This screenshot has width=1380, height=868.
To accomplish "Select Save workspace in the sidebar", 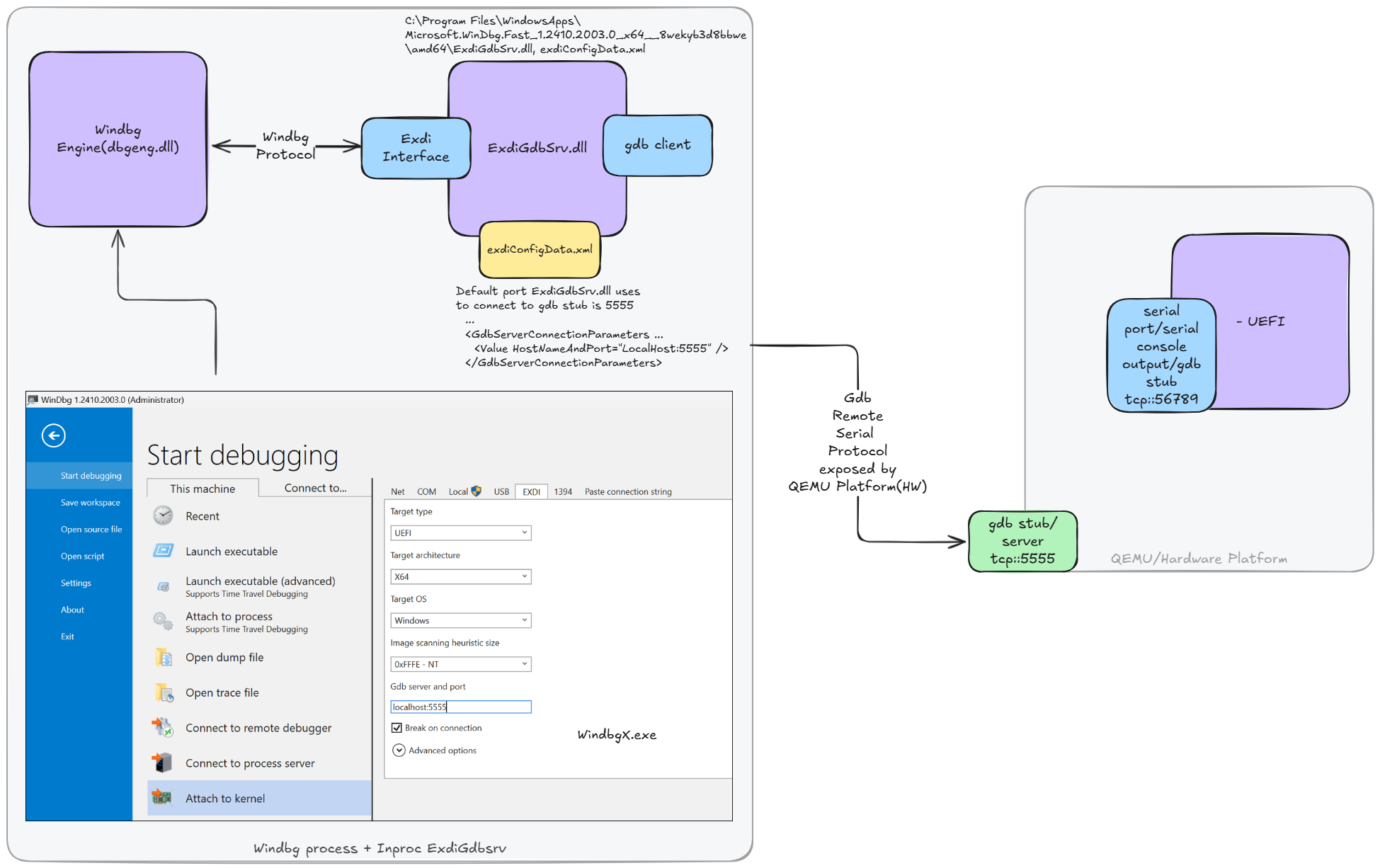I will 79,503.
